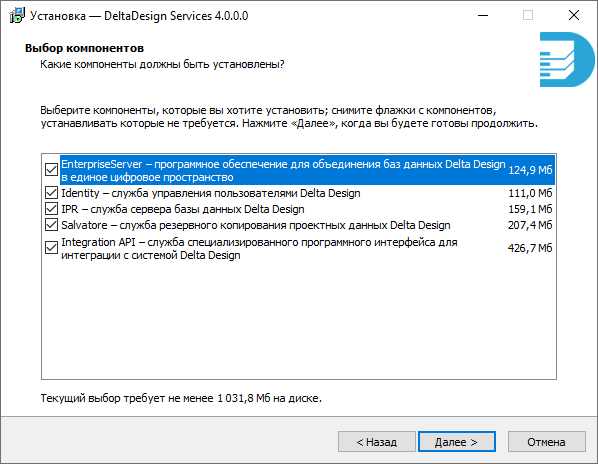Click empty area of the components list

click(x=299, y=320)
